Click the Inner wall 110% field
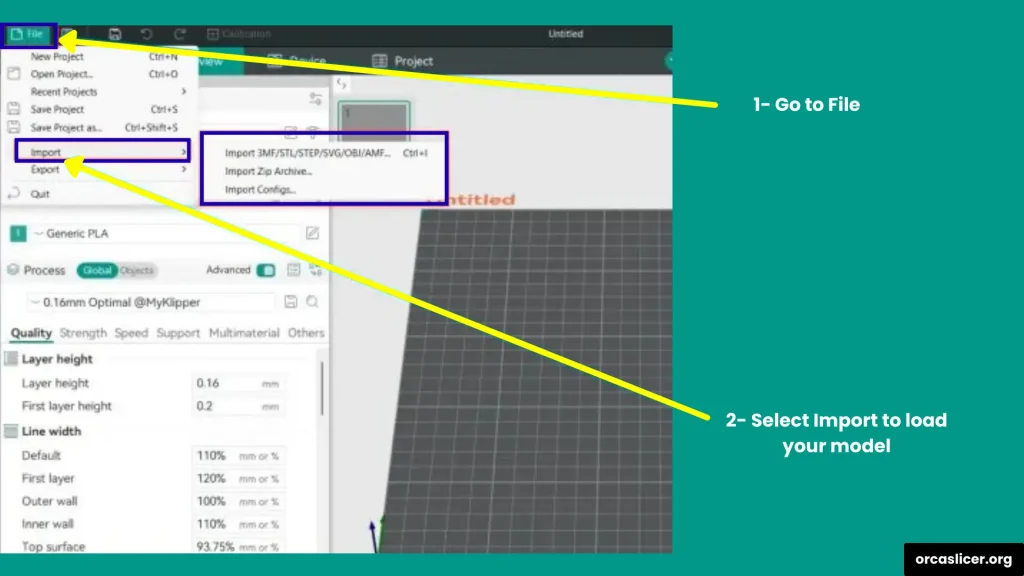 [238, 524]
